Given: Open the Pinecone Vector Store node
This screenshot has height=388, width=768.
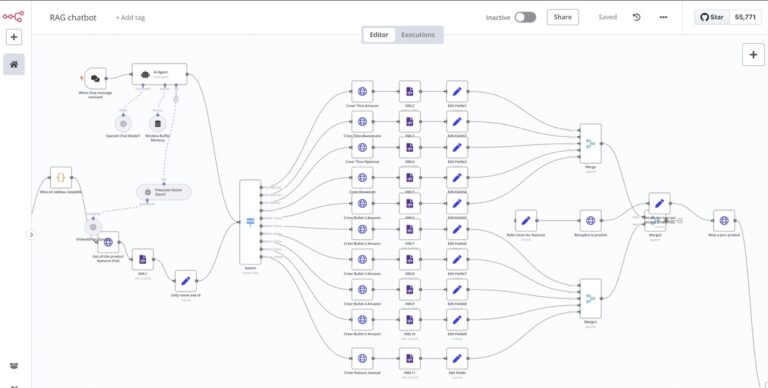Looking at the screenshot, I should coord(164,192).
